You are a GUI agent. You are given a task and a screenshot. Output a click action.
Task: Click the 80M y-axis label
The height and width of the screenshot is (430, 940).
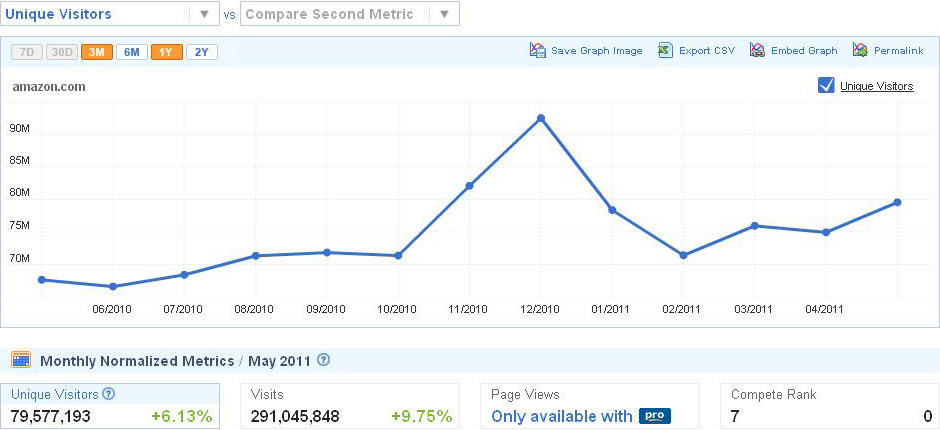pyautogui.click(x=19, y=193)
